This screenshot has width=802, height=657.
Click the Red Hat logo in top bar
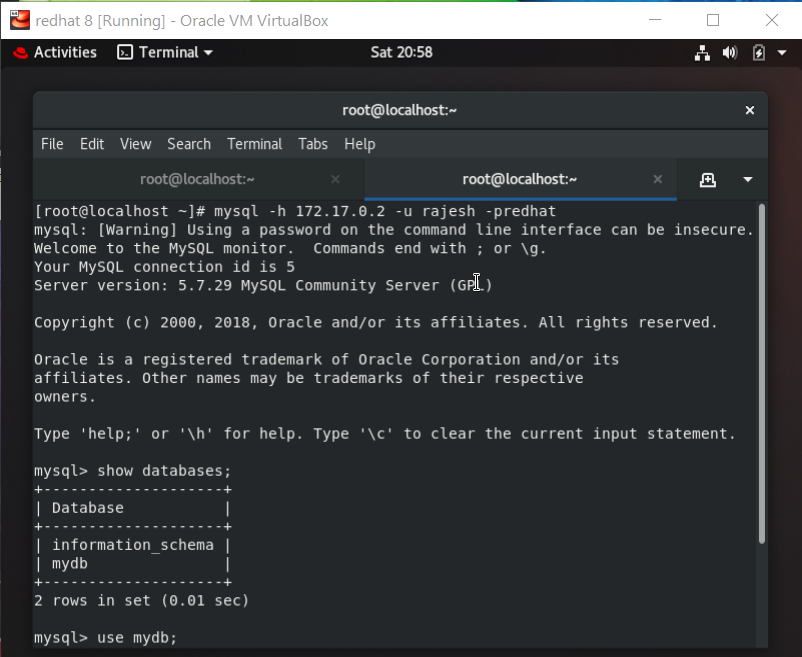click(x=20, y=53)
